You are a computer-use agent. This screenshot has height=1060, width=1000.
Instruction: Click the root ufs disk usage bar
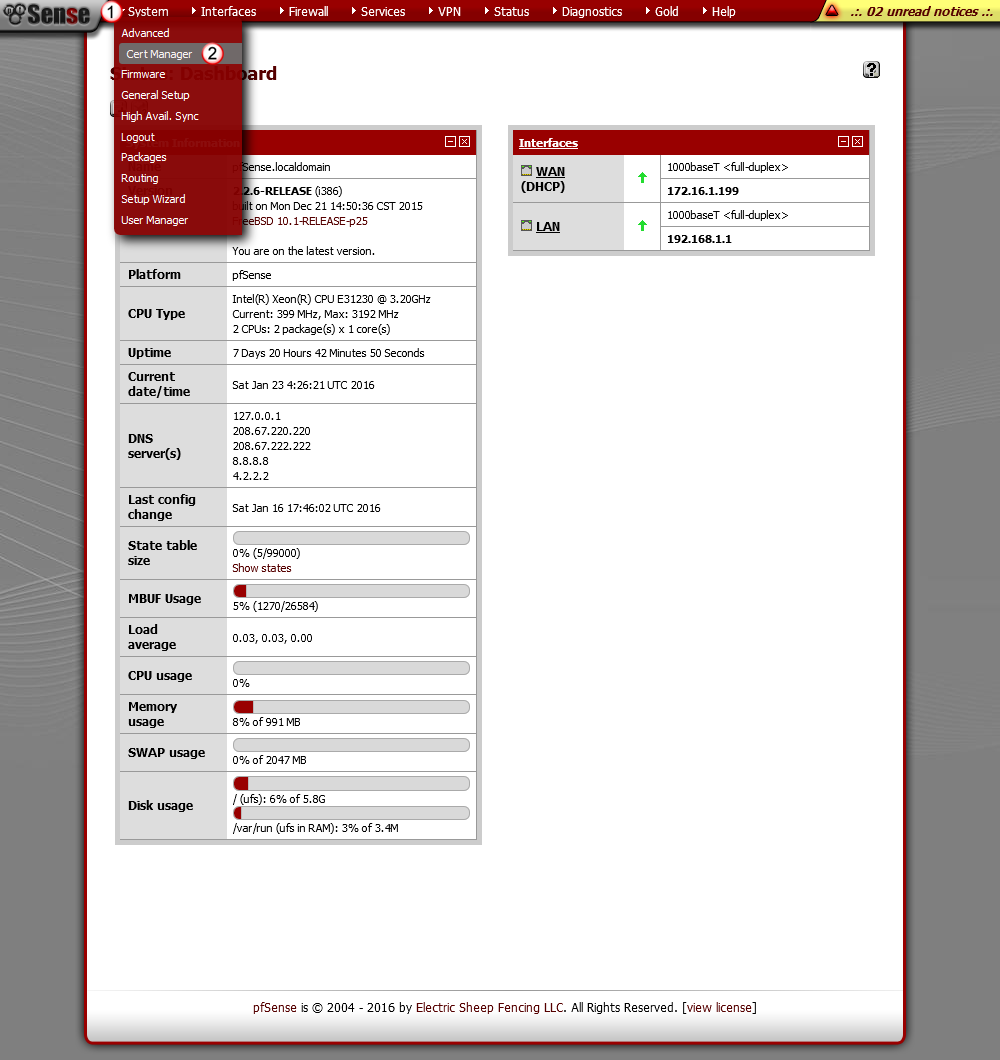click(x=351, y=784)
